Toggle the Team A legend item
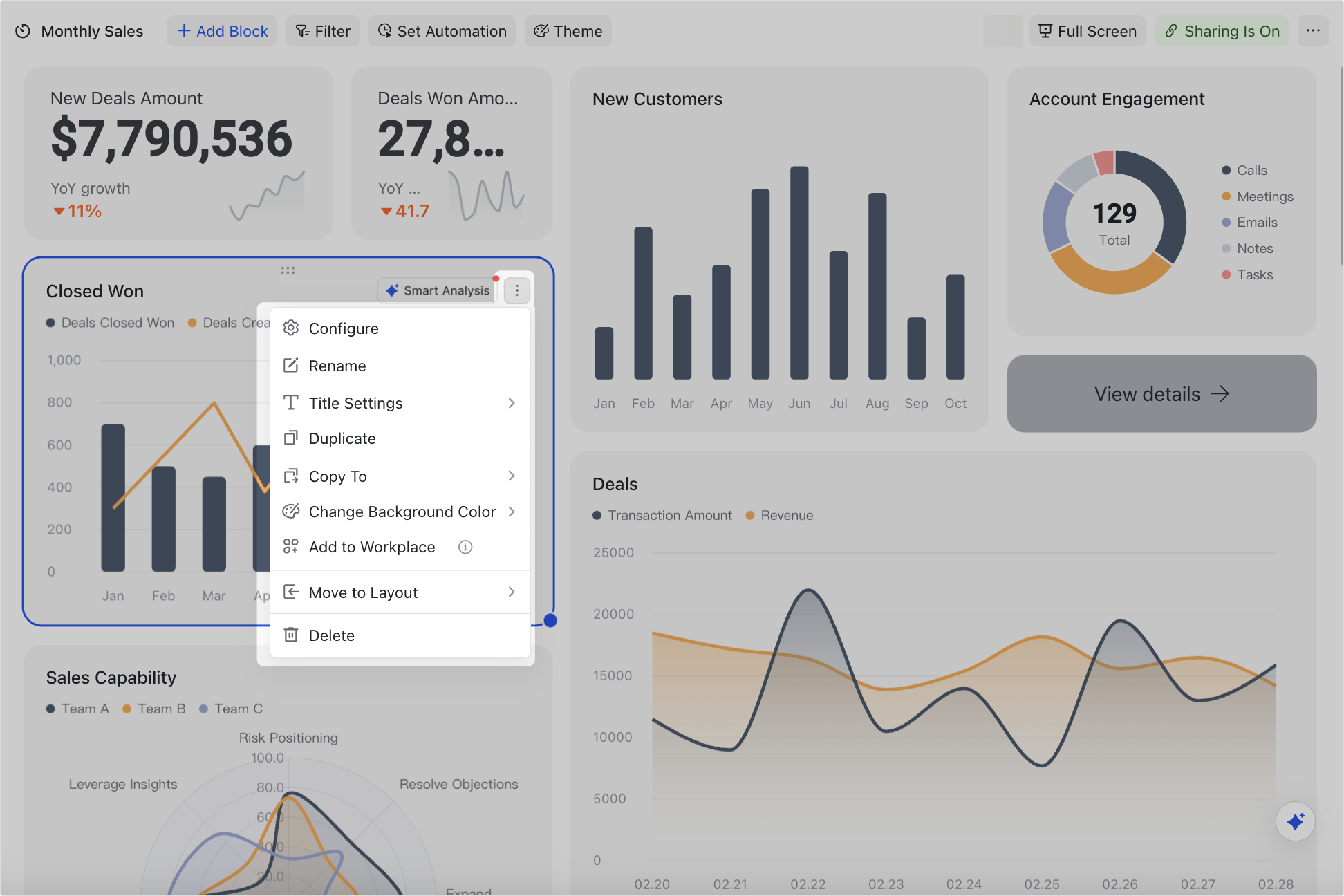Viewport: 1344px width, 896px height. [x=77, y=709]
